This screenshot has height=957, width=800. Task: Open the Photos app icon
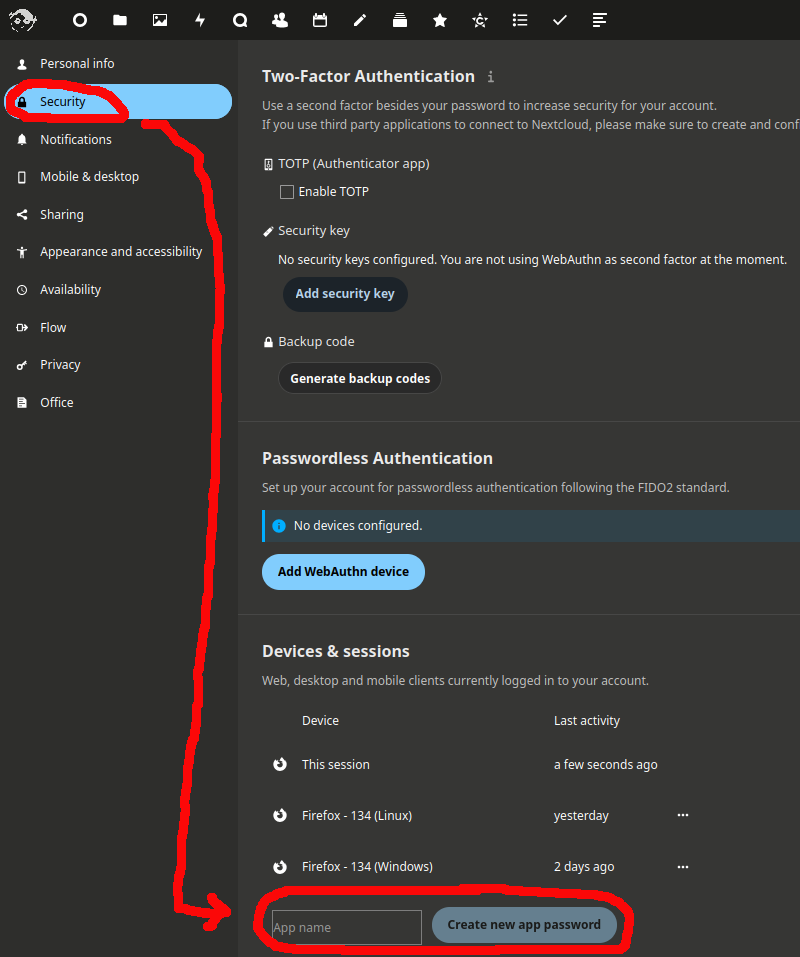click(160, 20)
